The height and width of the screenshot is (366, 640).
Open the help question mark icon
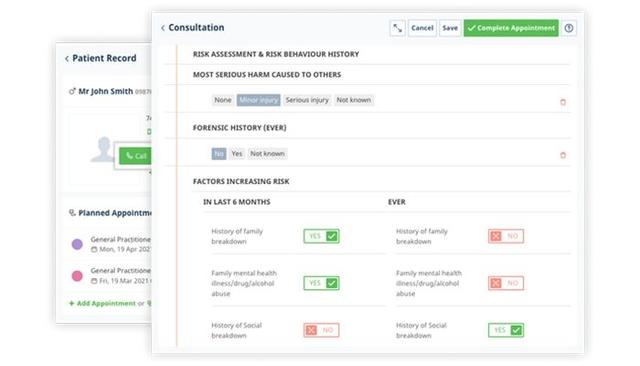coord(569,28)
